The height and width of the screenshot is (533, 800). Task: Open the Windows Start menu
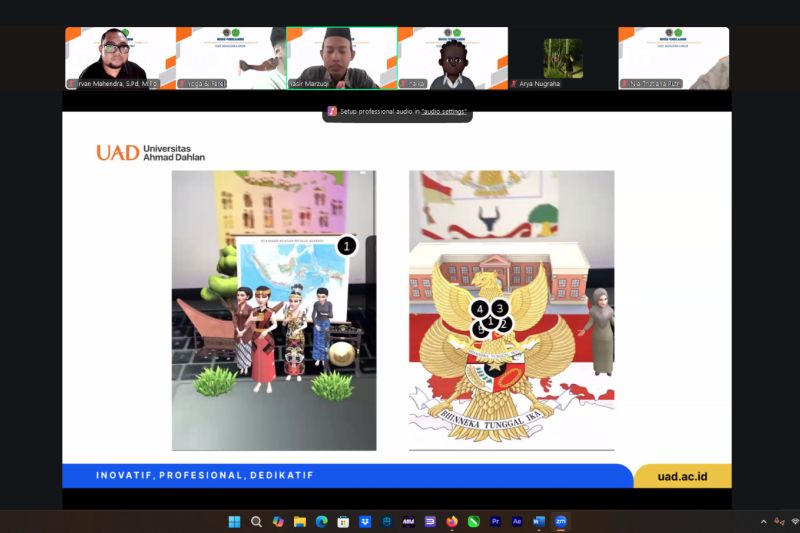coord(234,521)
